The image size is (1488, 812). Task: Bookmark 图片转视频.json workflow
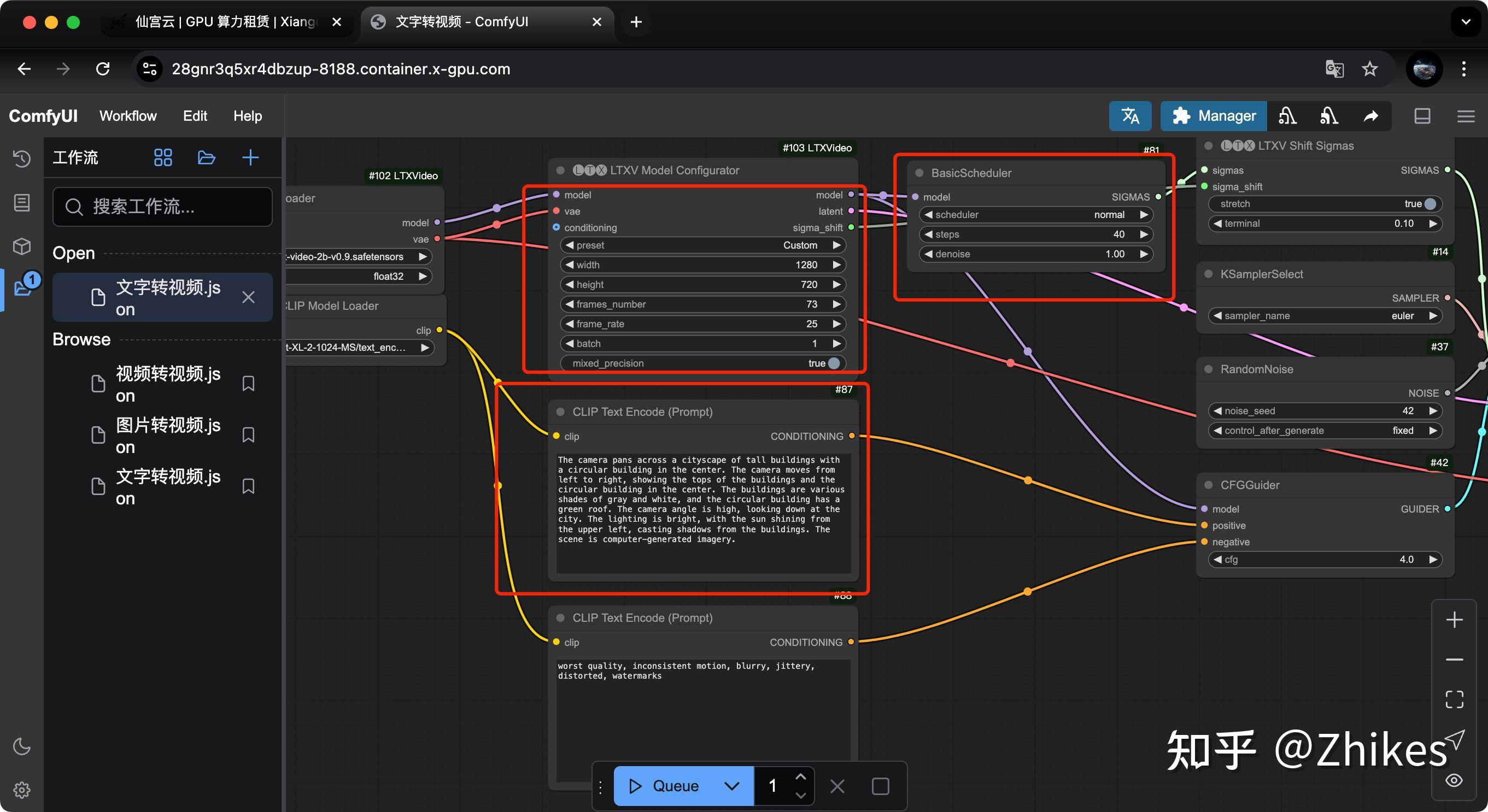pos(248,435)
